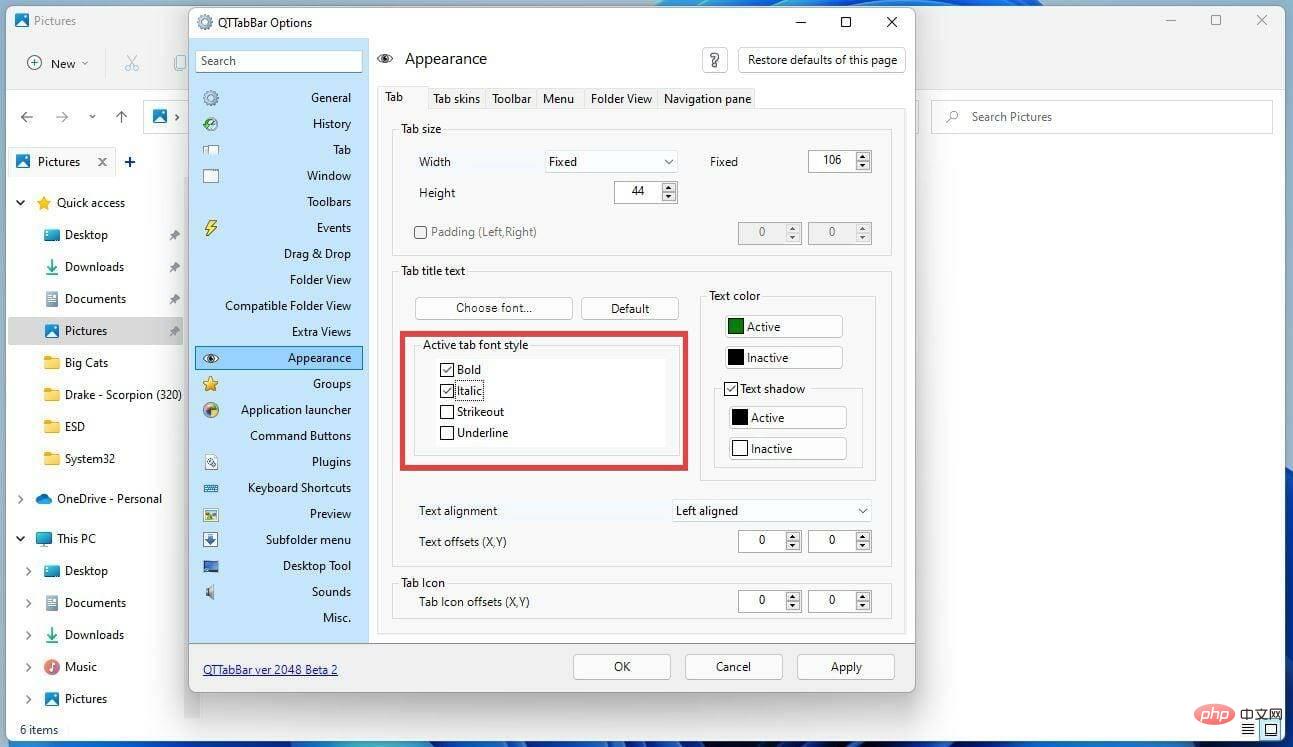Switch to the Menu tab
This screenshot has height=747, width=1293.
(558, 99)
